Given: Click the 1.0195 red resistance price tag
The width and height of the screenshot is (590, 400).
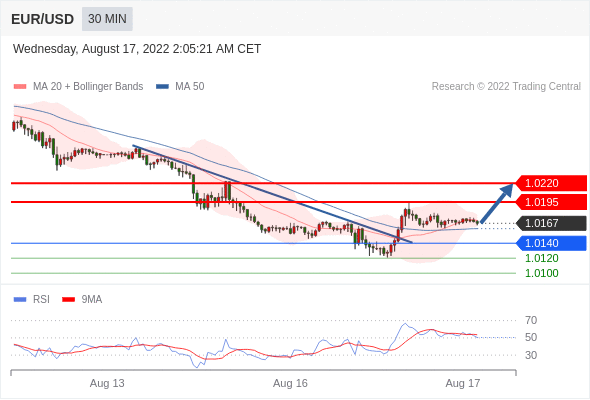Looking at the screenshot, I should point(551,202).
